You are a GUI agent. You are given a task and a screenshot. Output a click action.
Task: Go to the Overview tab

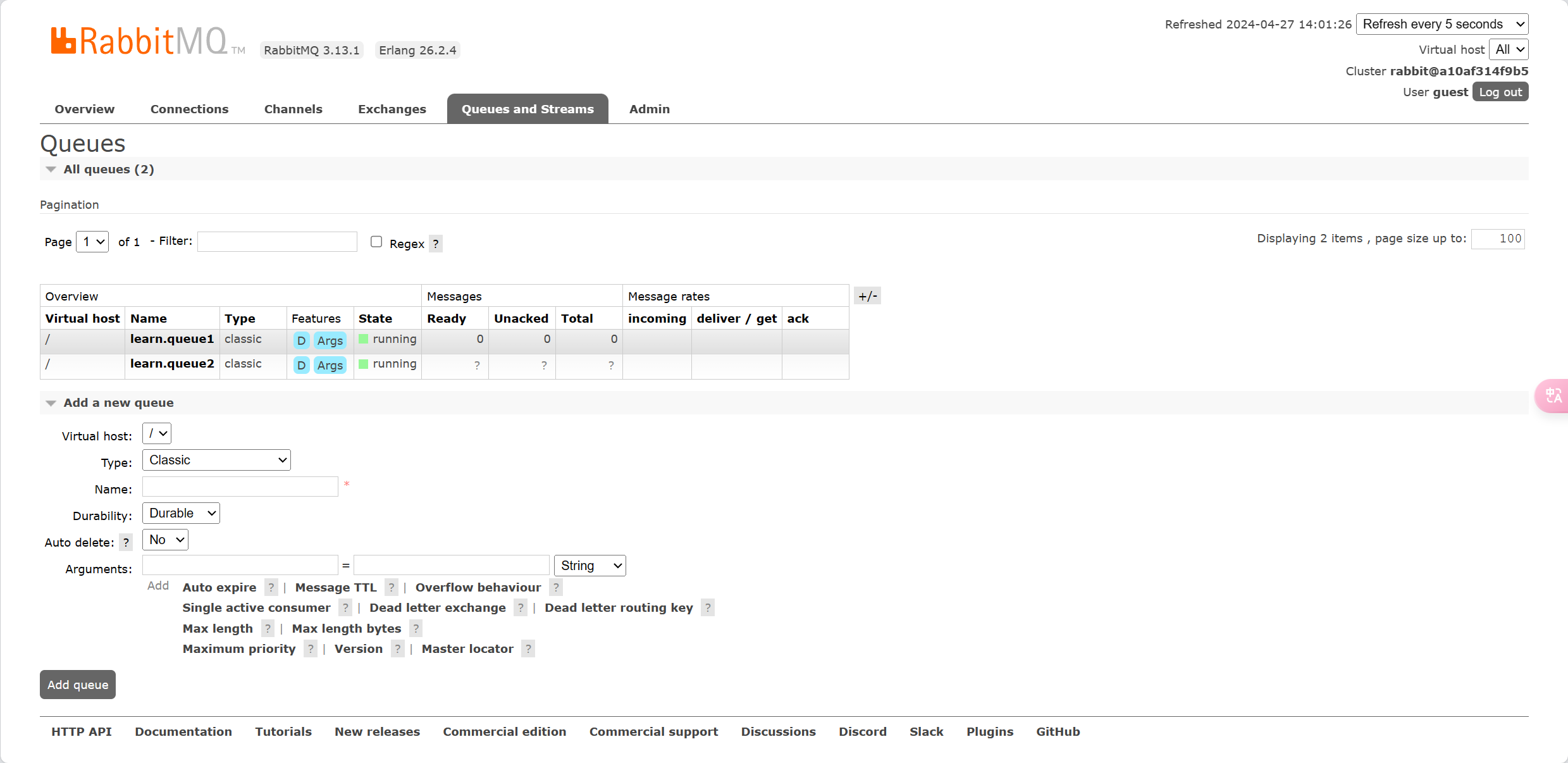tap(85, 109)
